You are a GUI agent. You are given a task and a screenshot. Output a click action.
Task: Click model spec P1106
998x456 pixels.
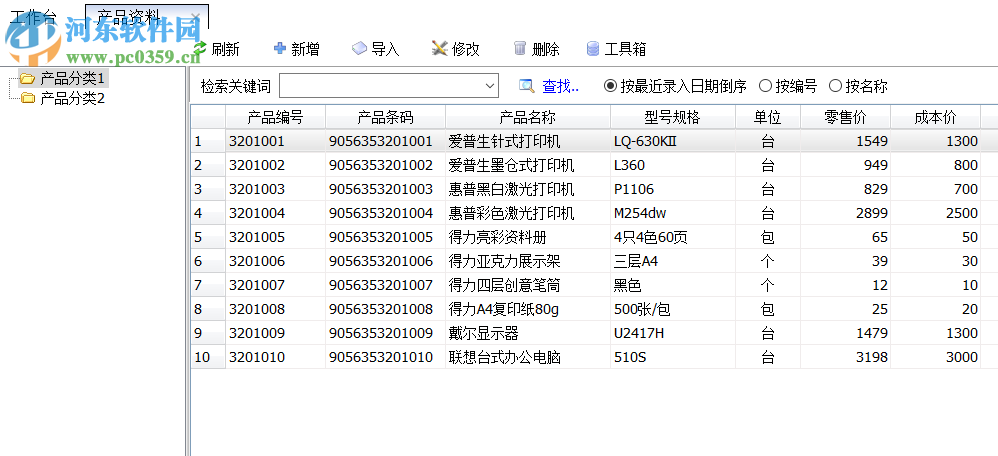tap(634, 189)
